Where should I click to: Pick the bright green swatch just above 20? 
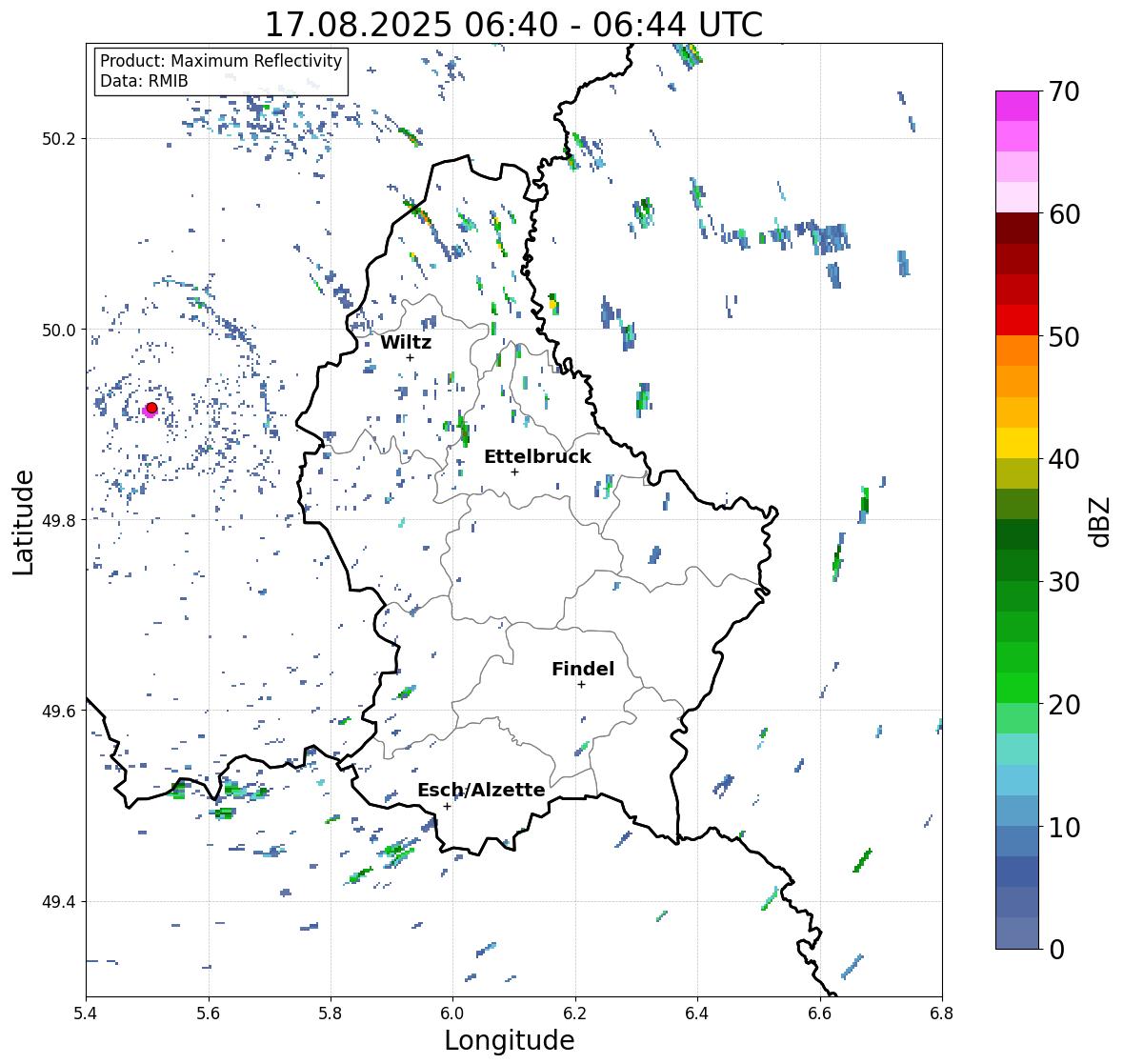coord(1017,688)
